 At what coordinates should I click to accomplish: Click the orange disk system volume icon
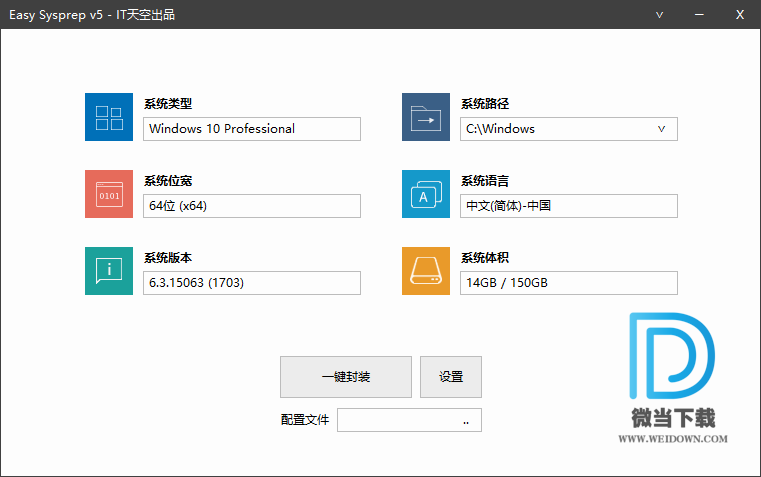click(426, 271)
